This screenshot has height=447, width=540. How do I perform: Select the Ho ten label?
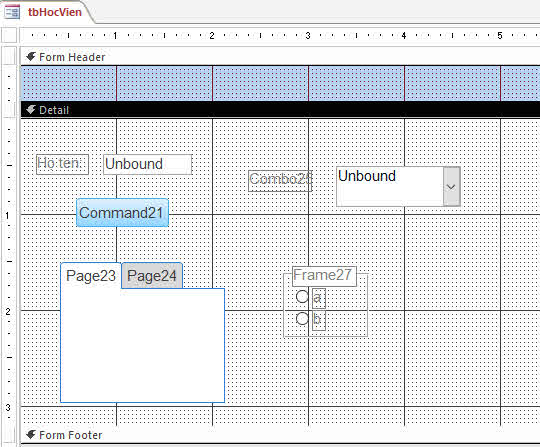pyautogui.click(x=62, y=164)
